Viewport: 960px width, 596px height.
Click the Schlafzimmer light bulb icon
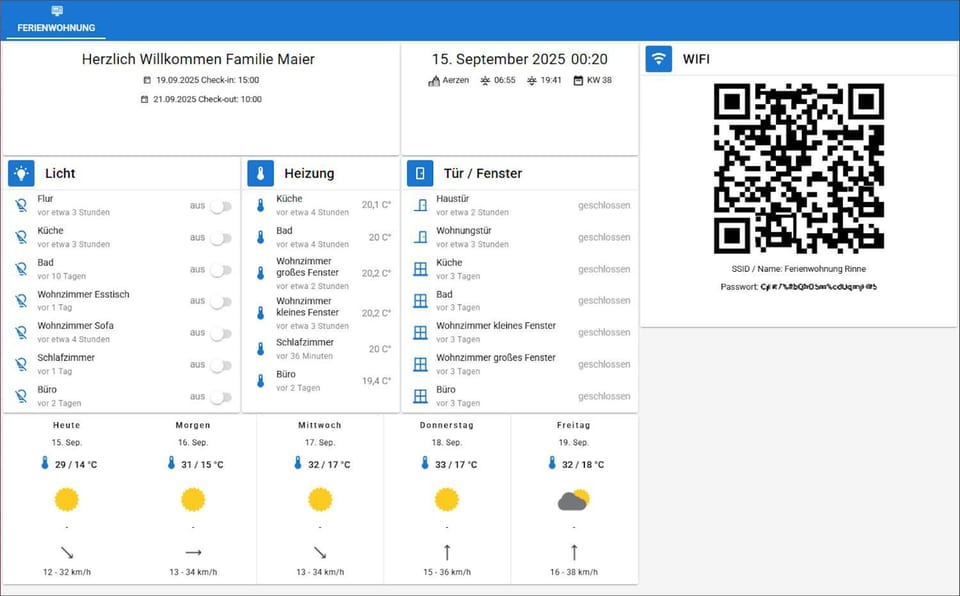[x=21, y=364]
